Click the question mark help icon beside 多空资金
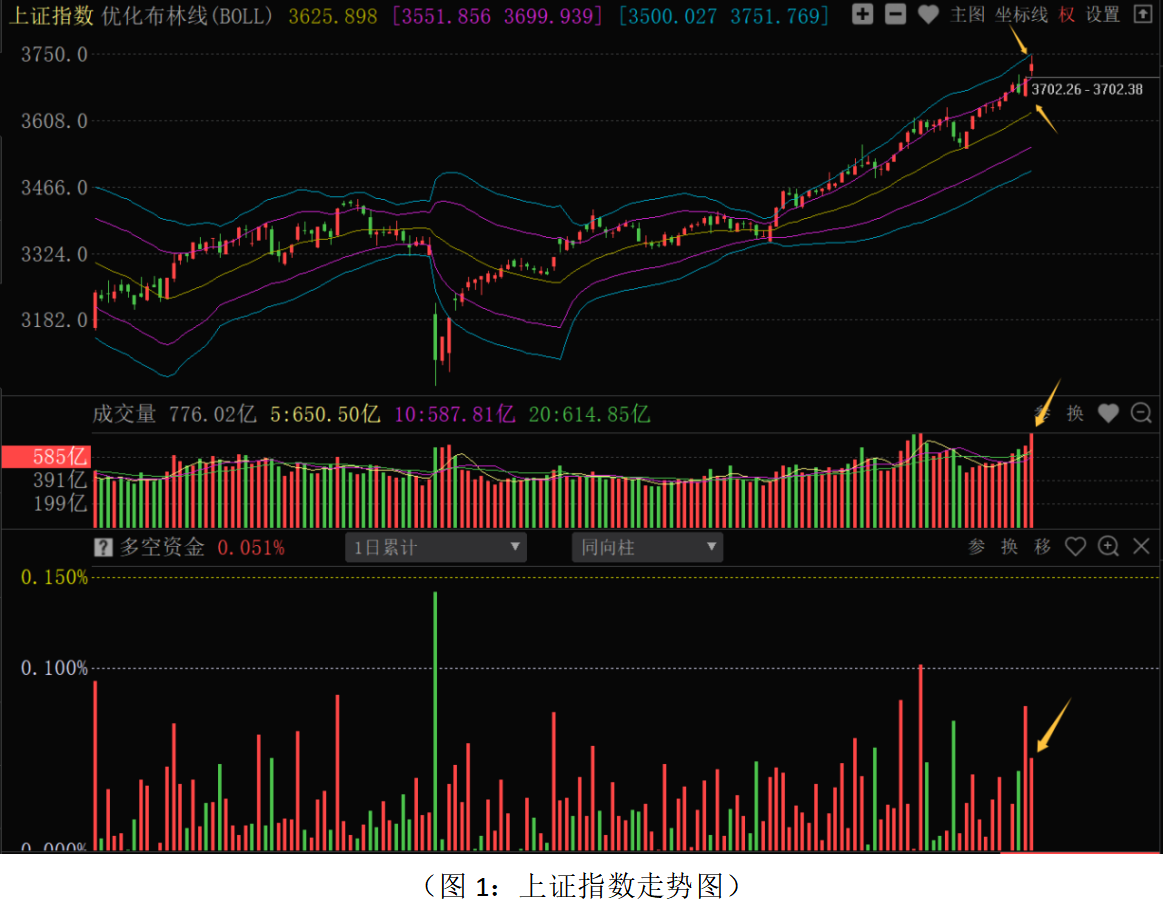1164x906 pixels. pos(103,547)
